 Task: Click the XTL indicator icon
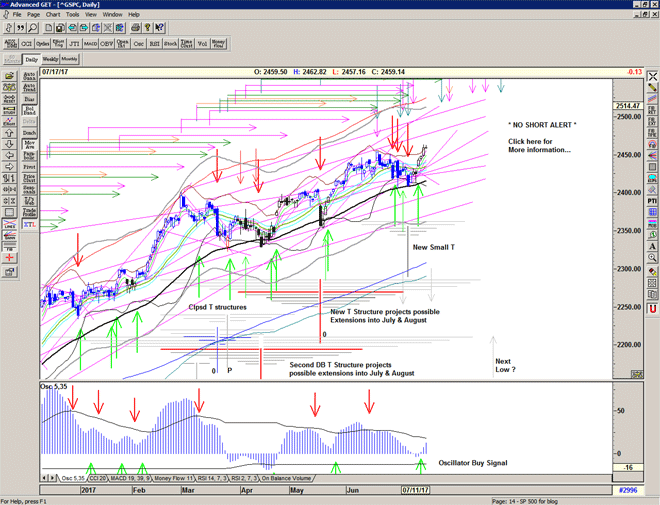[x=30, y=227]
